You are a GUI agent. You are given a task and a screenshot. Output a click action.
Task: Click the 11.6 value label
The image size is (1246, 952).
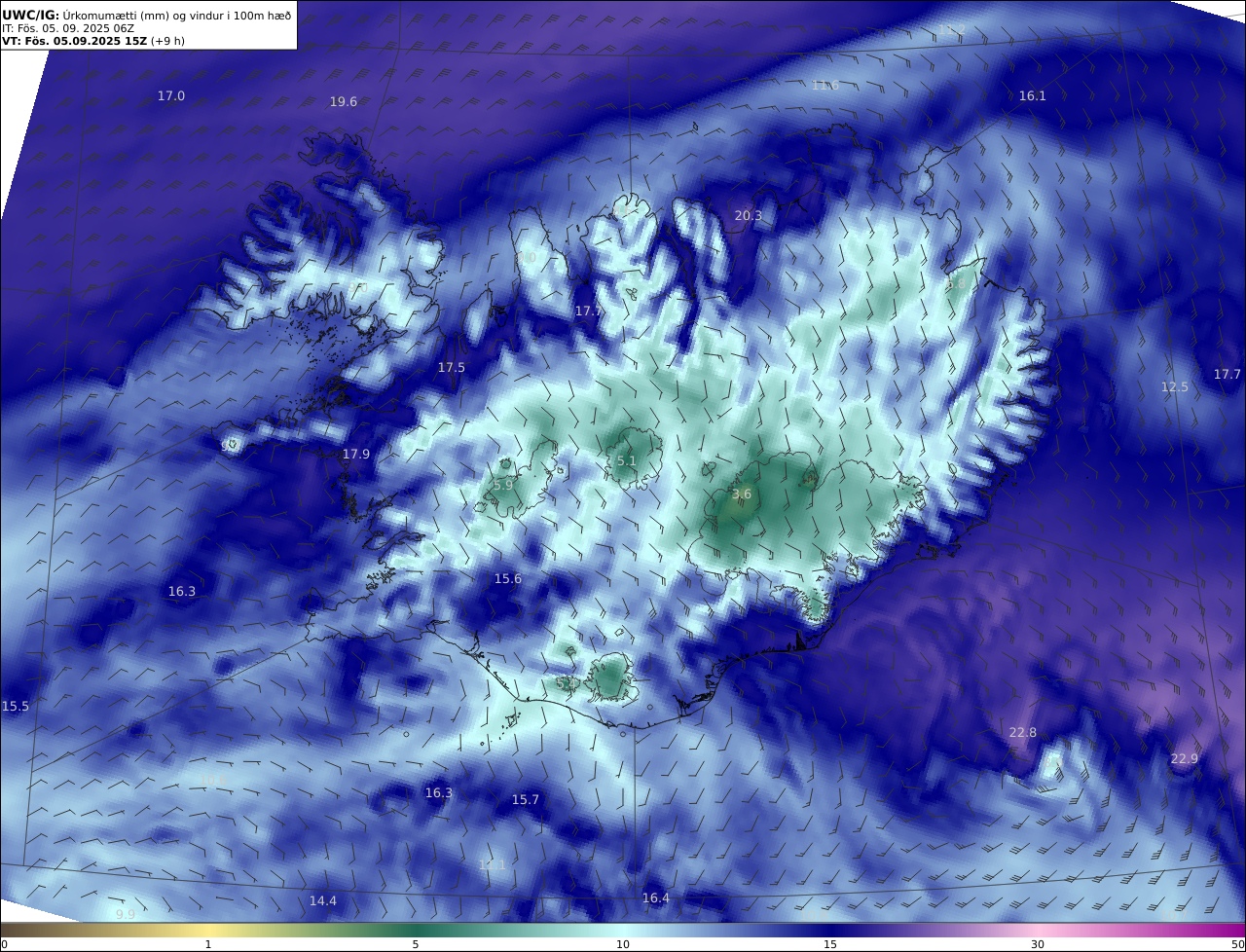point(825,85)
